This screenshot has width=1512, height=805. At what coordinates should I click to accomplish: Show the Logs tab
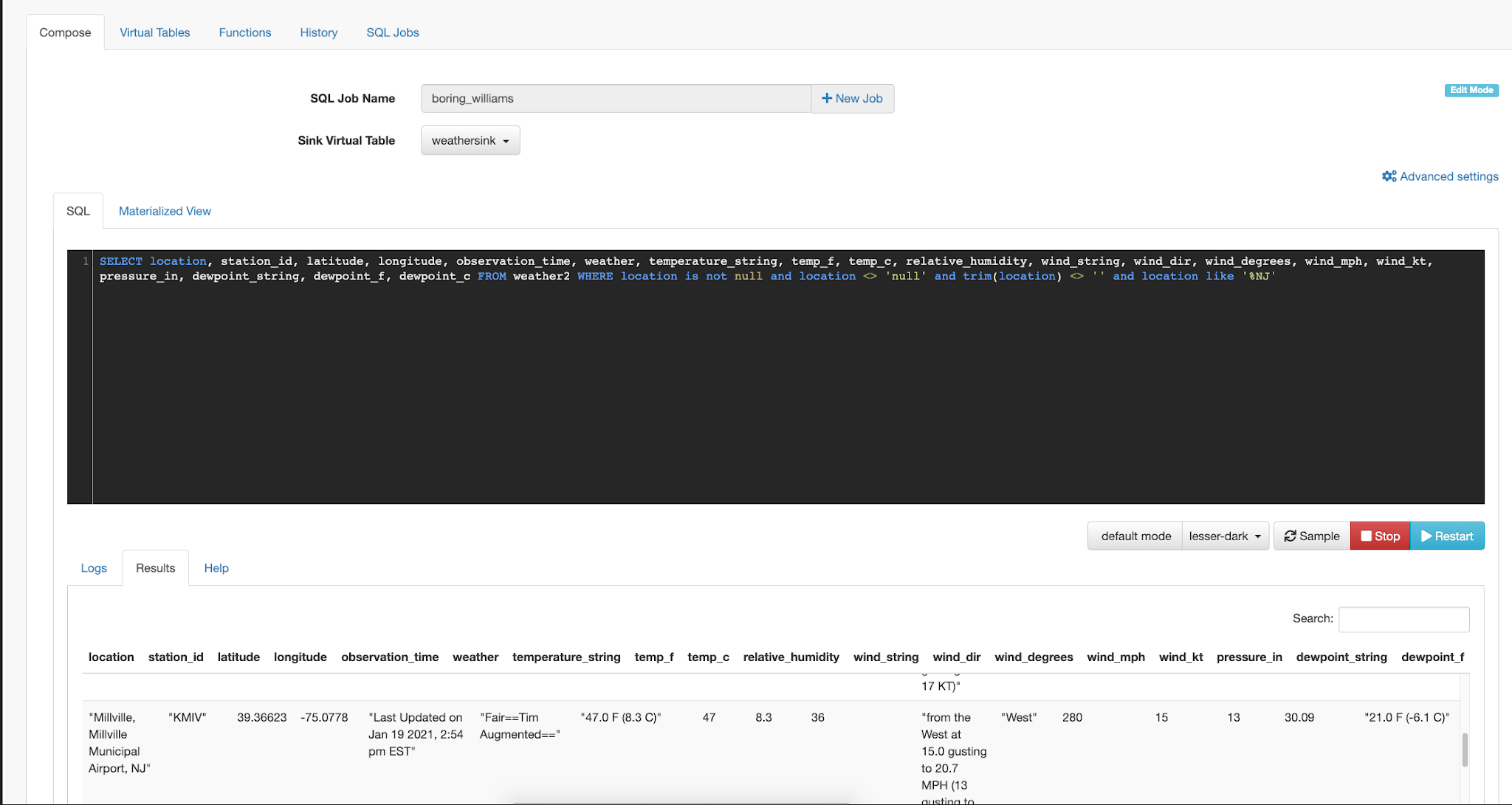click(94, 568)
